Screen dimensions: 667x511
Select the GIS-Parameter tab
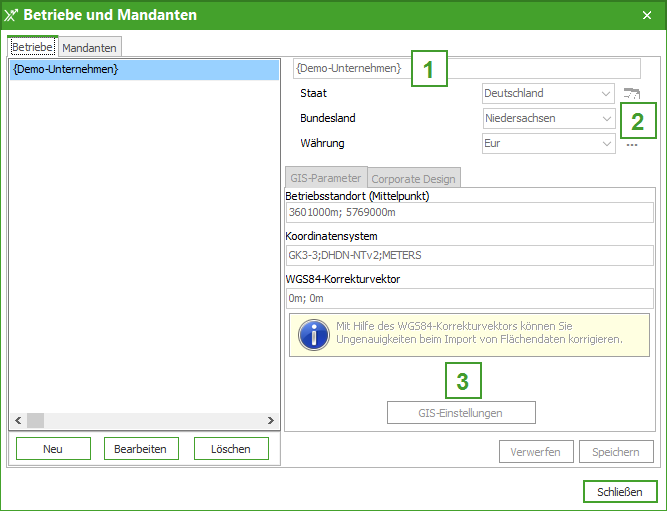[x=326, y=178]
